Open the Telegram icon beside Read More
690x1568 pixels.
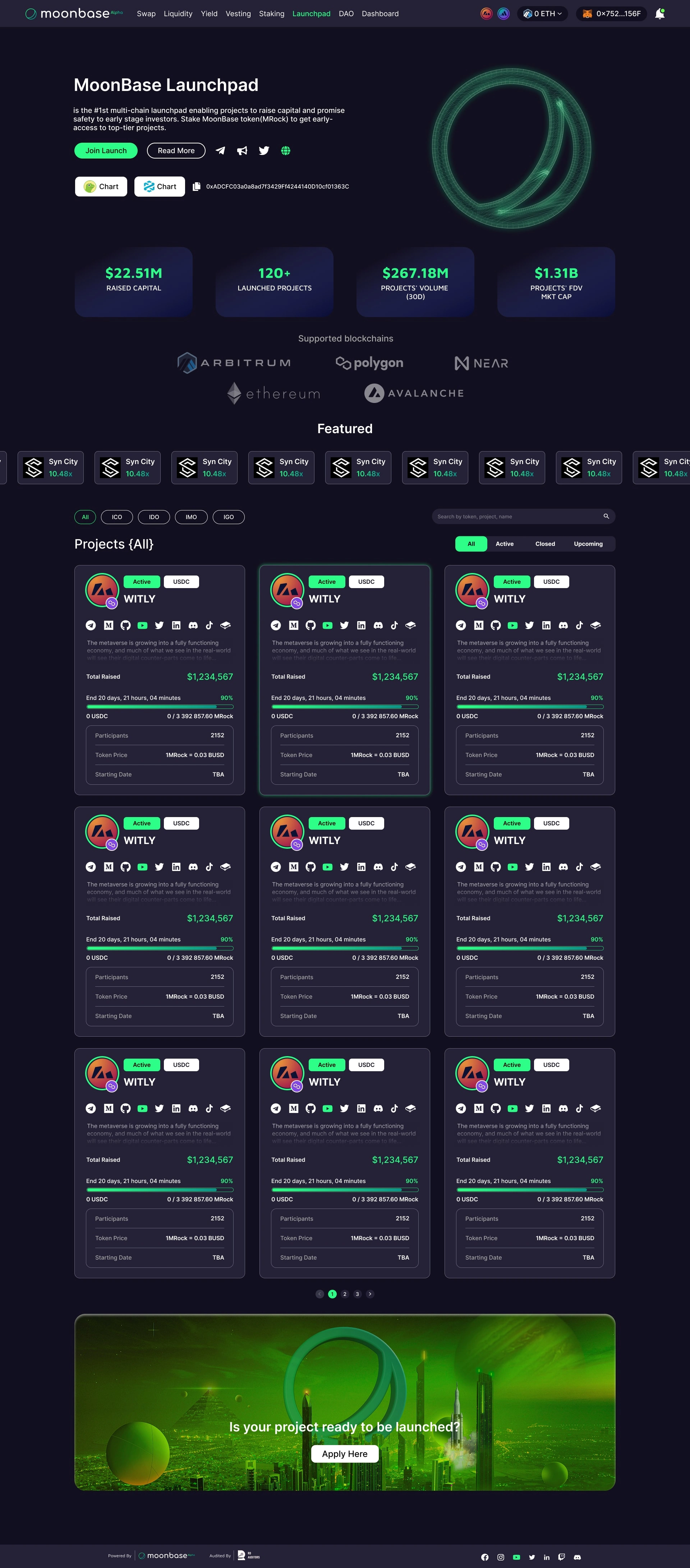coord(220,150)
